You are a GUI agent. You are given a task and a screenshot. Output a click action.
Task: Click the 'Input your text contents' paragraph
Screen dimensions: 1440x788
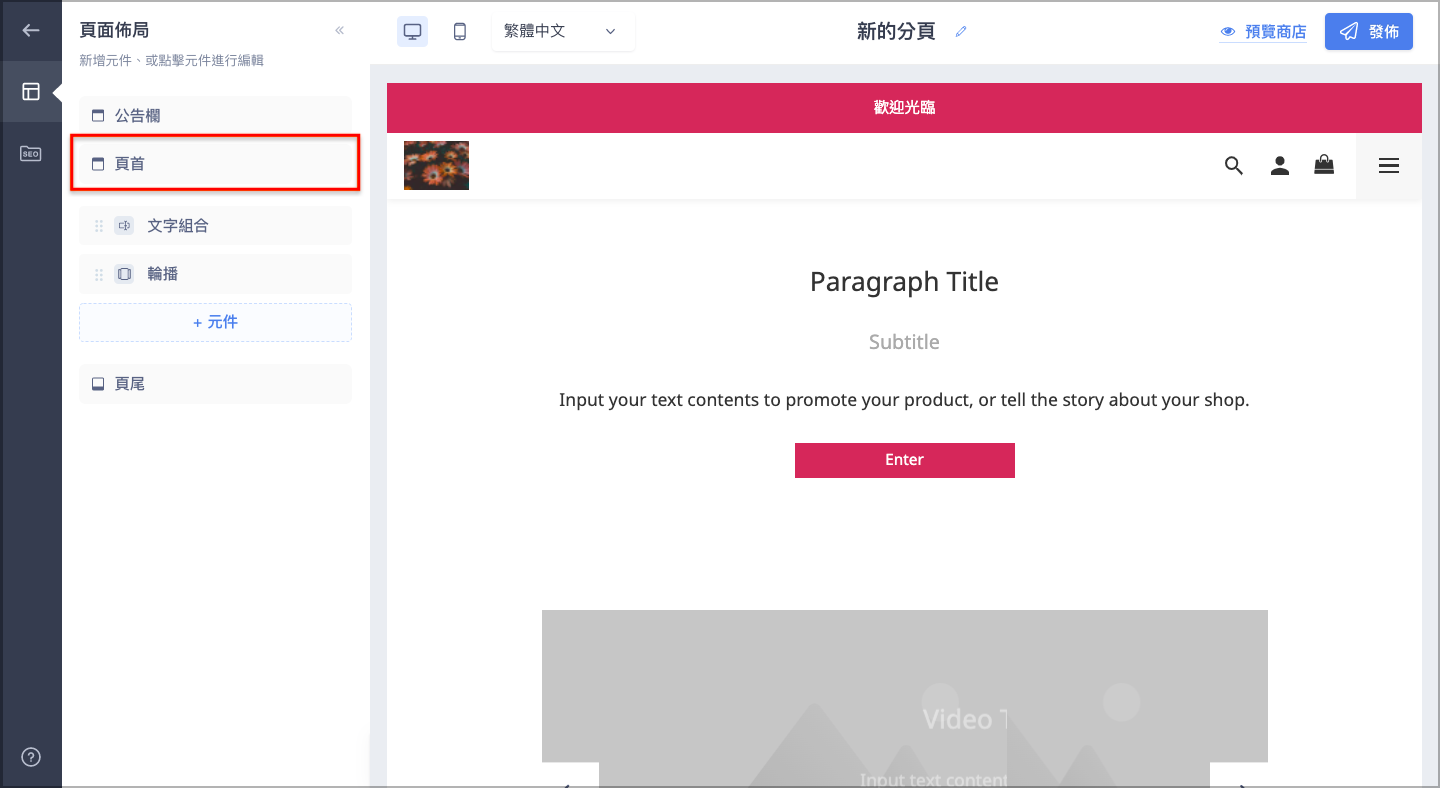coord(904,400)
